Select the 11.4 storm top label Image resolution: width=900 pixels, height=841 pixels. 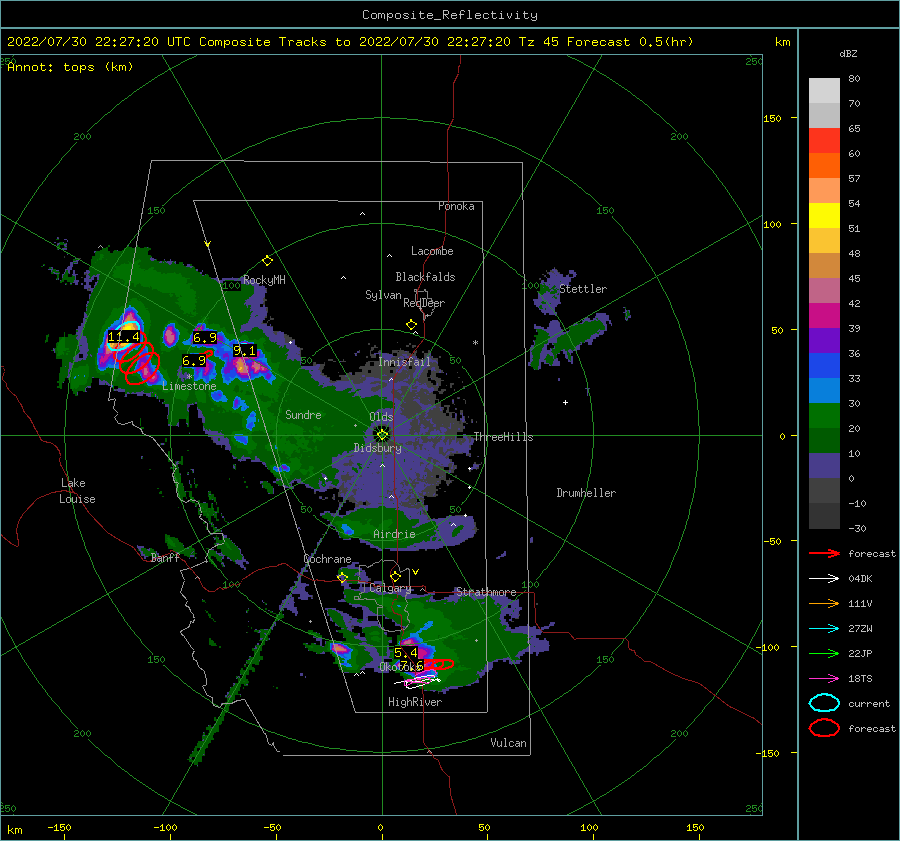[x=123, y=337]
